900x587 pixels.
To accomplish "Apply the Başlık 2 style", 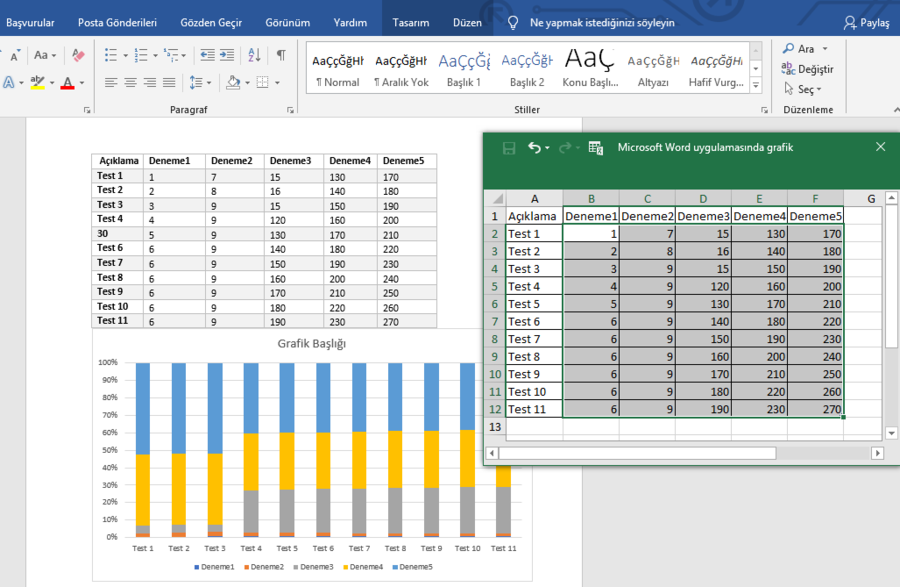I will [x=527, y=71].
